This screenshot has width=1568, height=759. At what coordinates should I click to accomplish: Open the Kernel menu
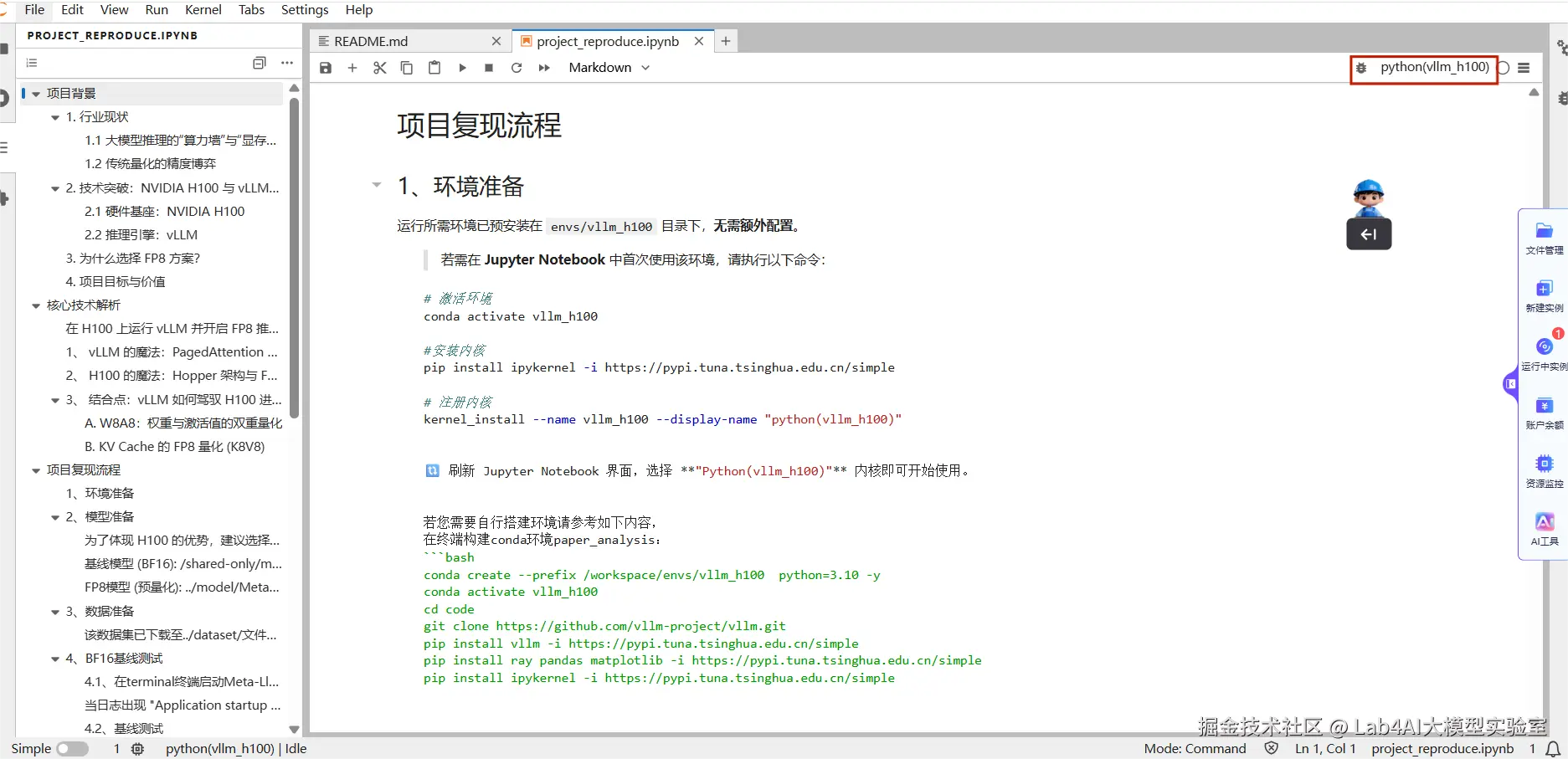203,10
